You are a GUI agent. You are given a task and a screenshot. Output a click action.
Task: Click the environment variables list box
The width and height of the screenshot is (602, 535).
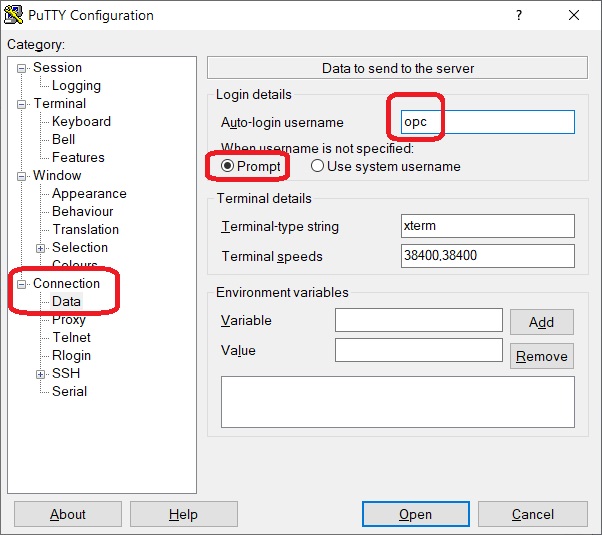point(398,402)
